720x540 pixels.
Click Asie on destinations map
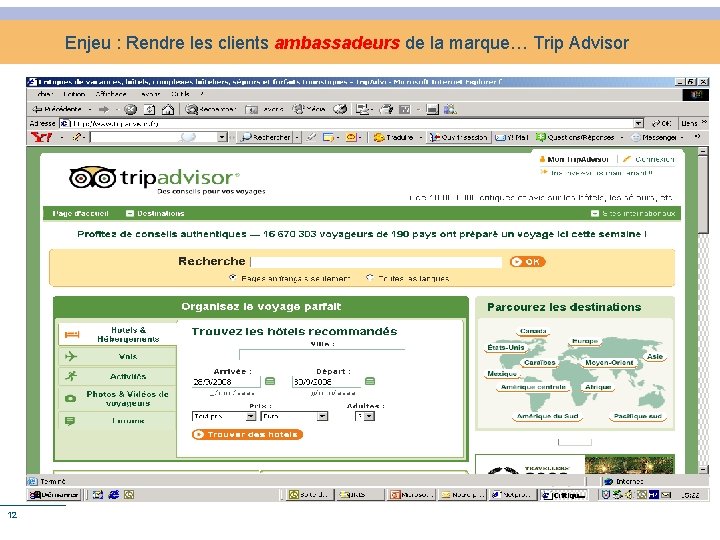(x=655, y=356)
